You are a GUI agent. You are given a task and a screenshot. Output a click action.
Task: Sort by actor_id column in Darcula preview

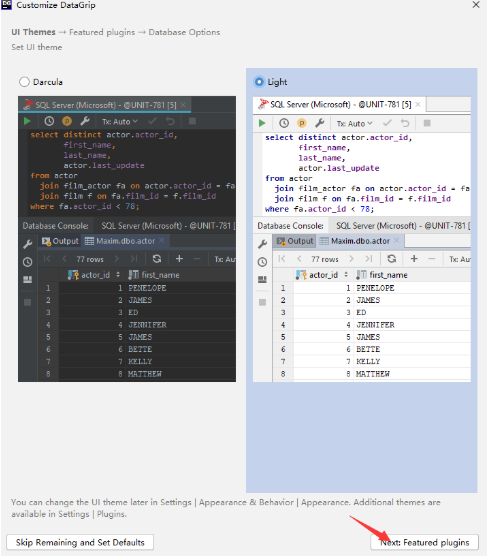point(94,275)
